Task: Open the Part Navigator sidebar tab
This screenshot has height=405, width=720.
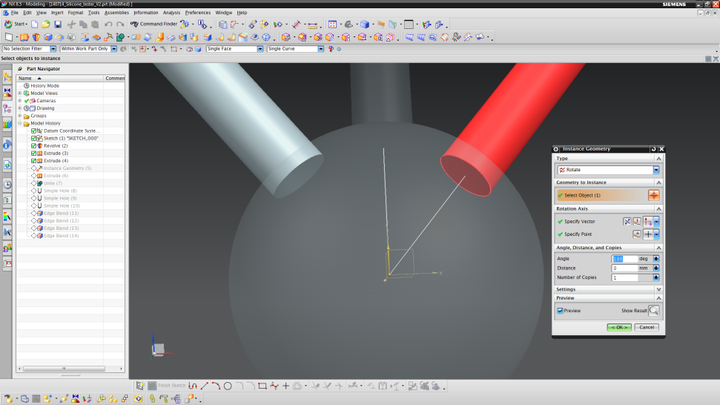Action: (7, 109)
